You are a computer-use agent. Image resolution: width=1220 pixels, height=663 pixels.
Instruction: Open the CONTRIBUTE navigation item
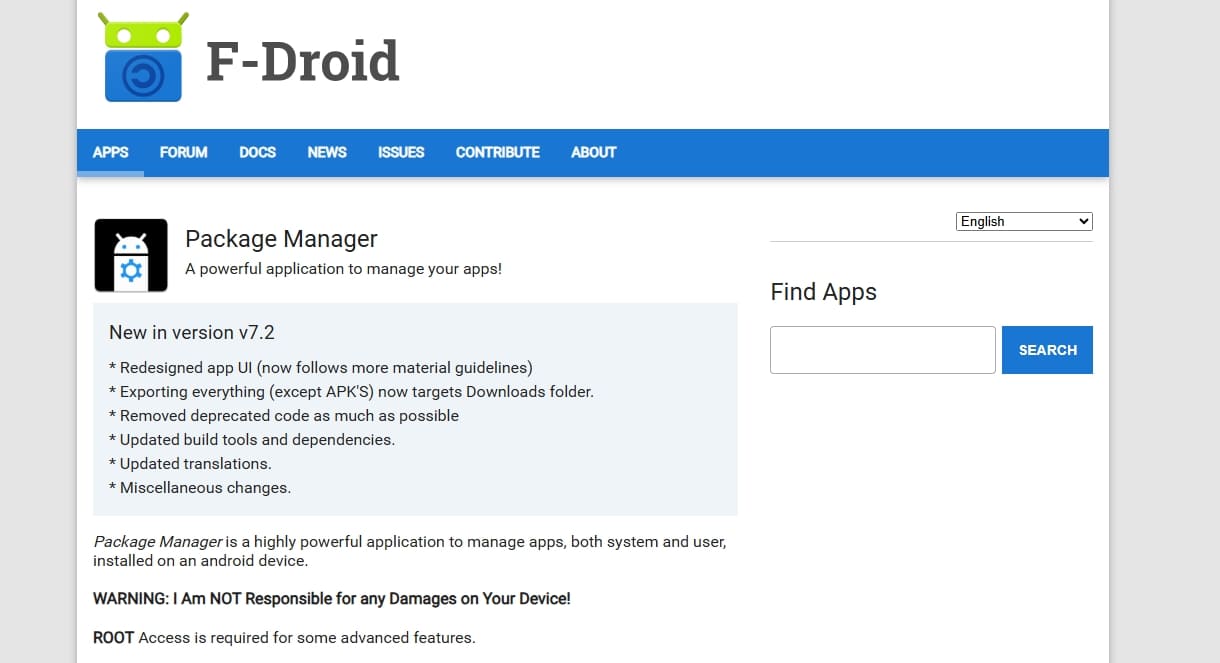coord(498,152)
